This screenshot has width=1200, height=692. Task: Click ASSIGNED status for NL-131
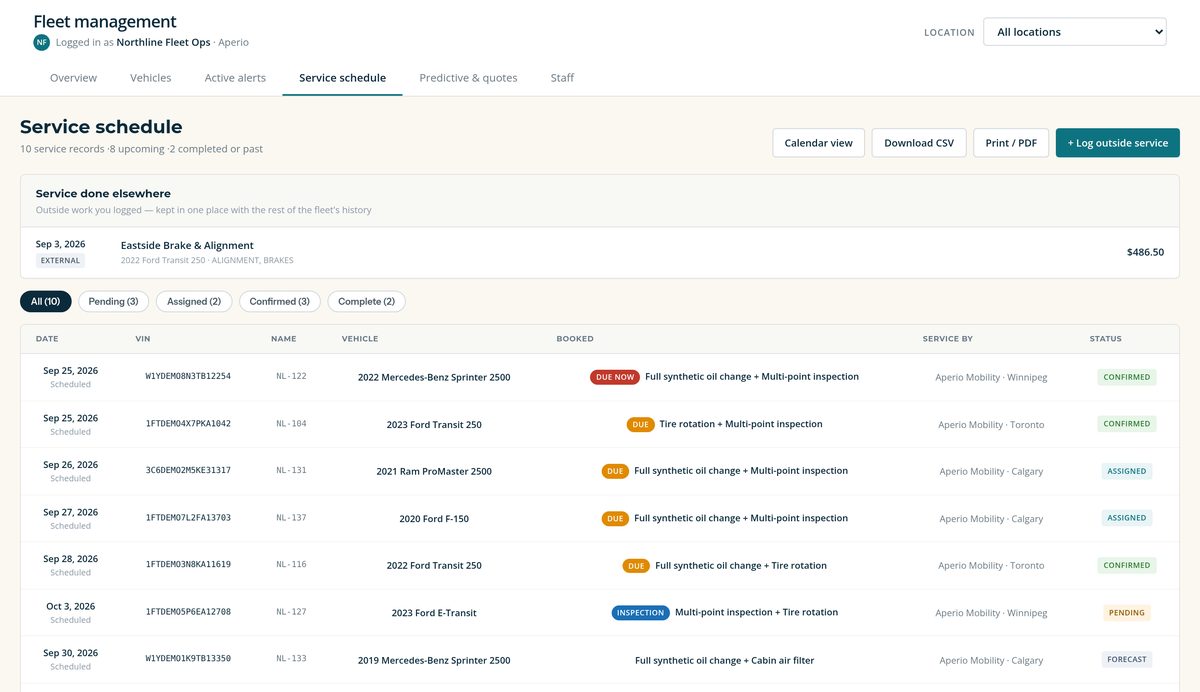[x=1127, y=471]
